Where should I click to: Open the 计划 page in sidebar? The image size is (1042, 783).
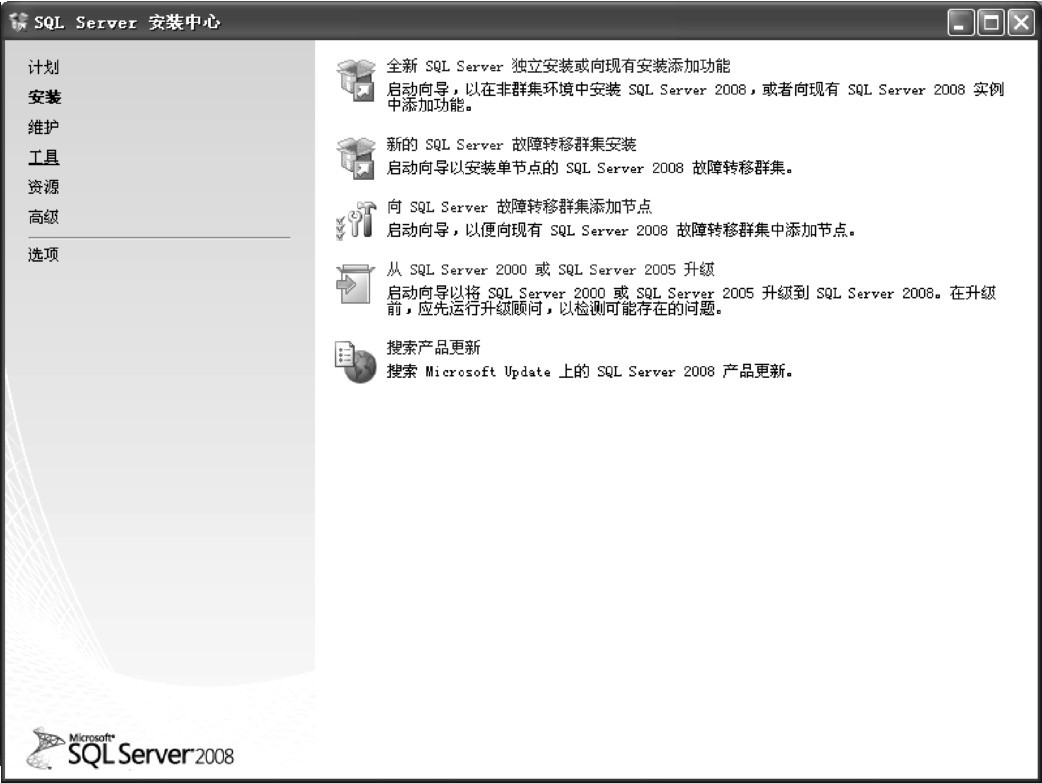(x=43, y=67)
